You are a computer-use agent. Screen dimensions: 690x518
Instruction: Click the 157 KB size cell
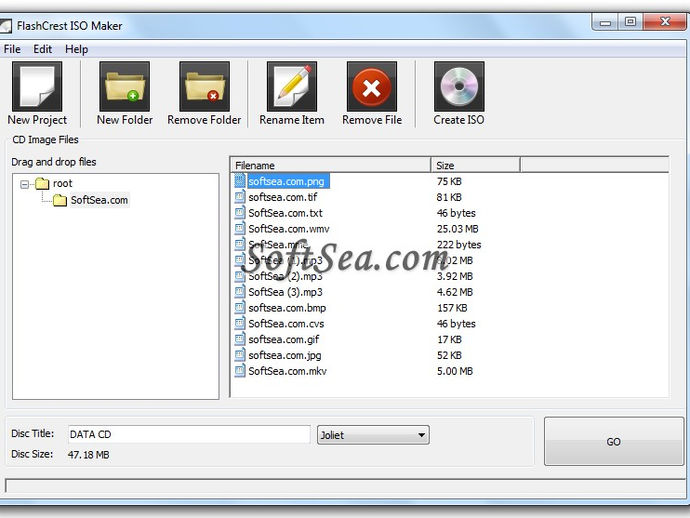point(452,308)
